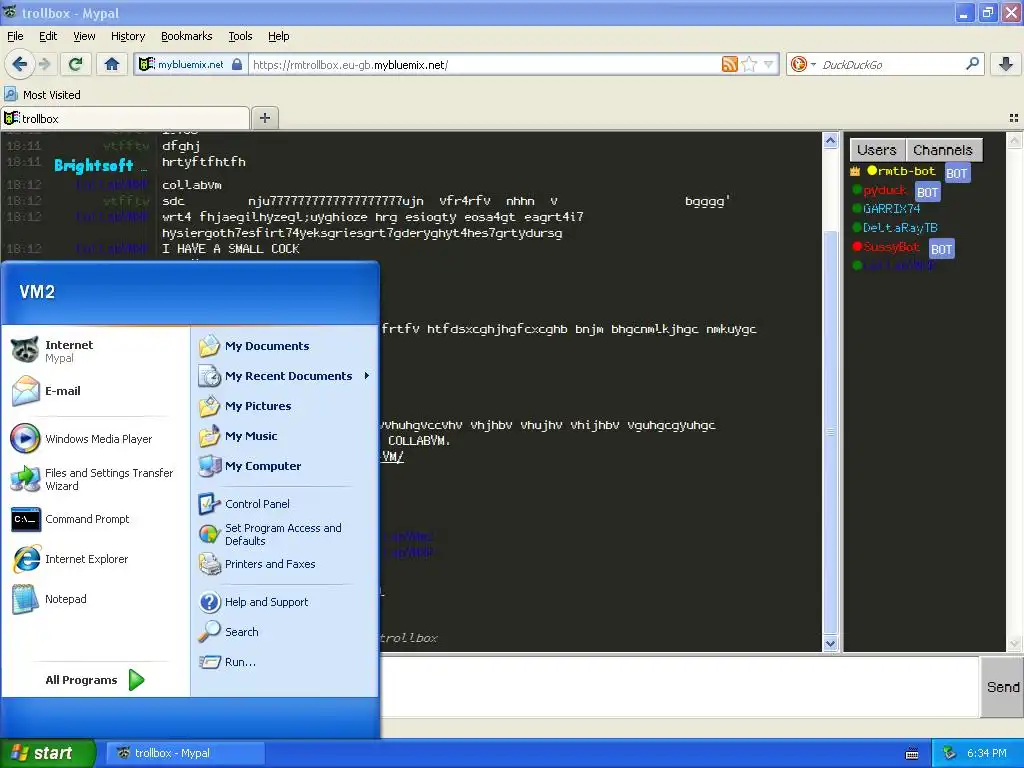1024x768 pixels.
Task: Expand My Recent Documents submenu
Action: point(284,376)
